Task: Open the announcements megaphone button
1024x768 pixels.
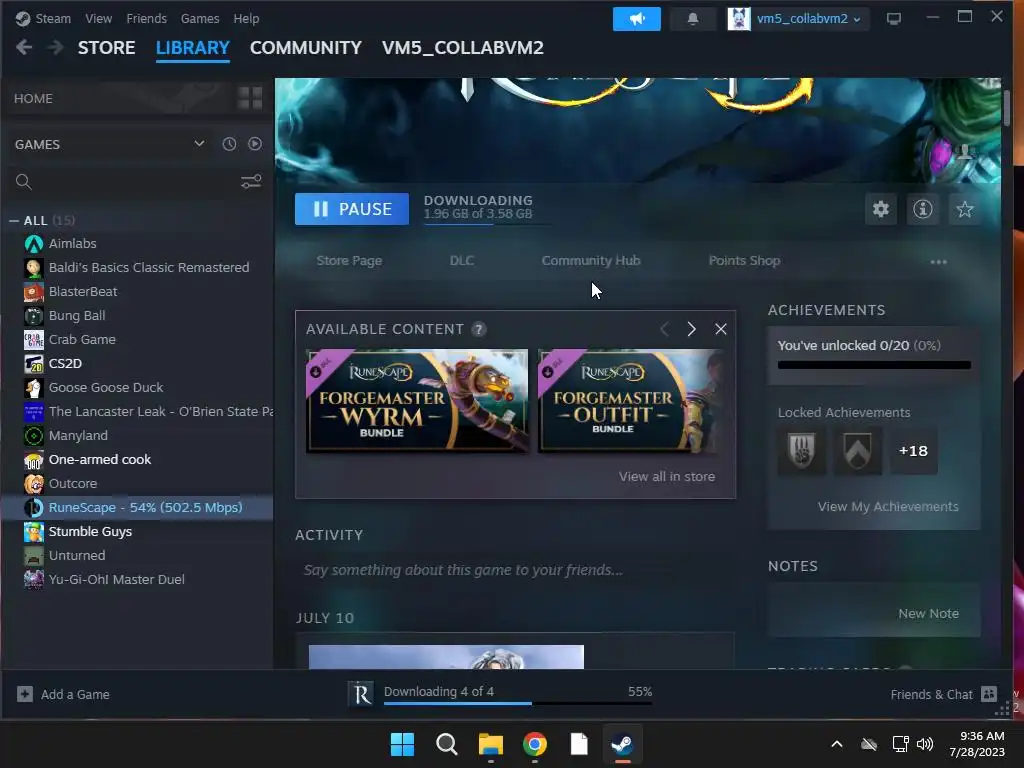Action: click(636, 19)
